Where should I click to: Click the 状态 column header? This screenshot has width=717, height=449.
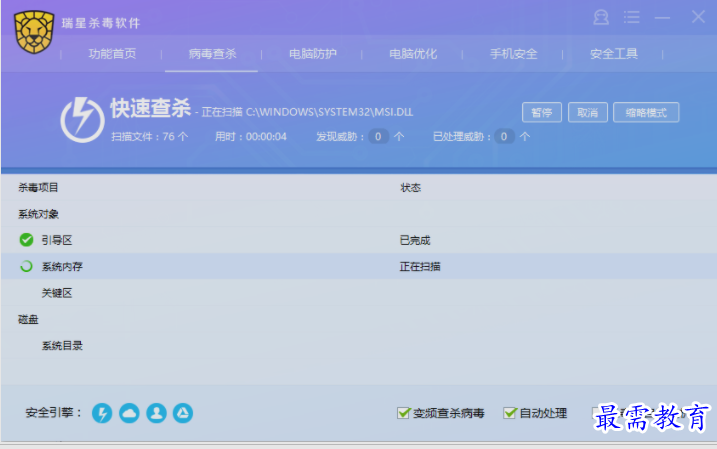pyautogui.click(x=411, y=187)
